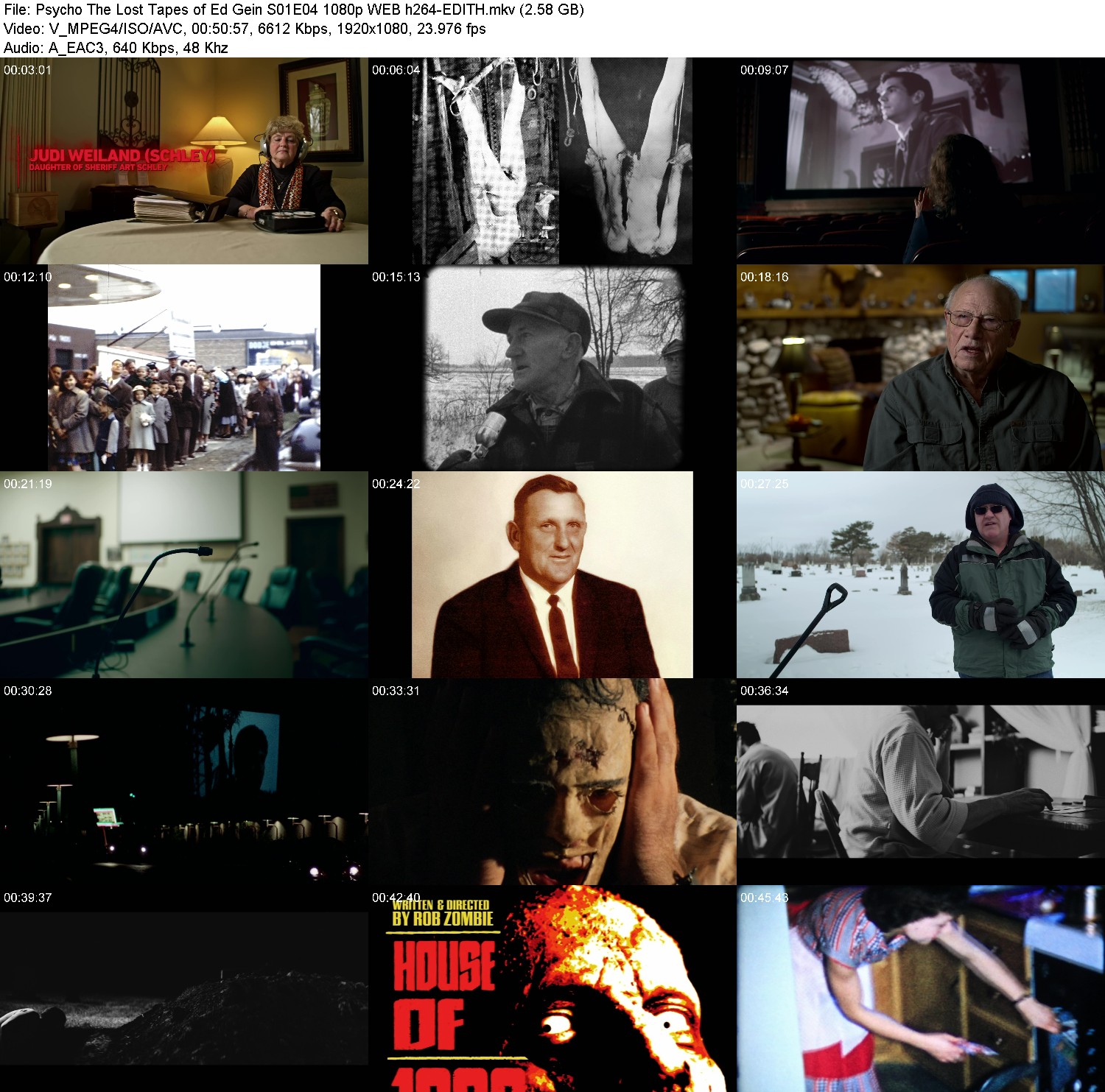1105x1092 pixels.
Task: Click the 00:45:43 timestamp
Action: 764,898
